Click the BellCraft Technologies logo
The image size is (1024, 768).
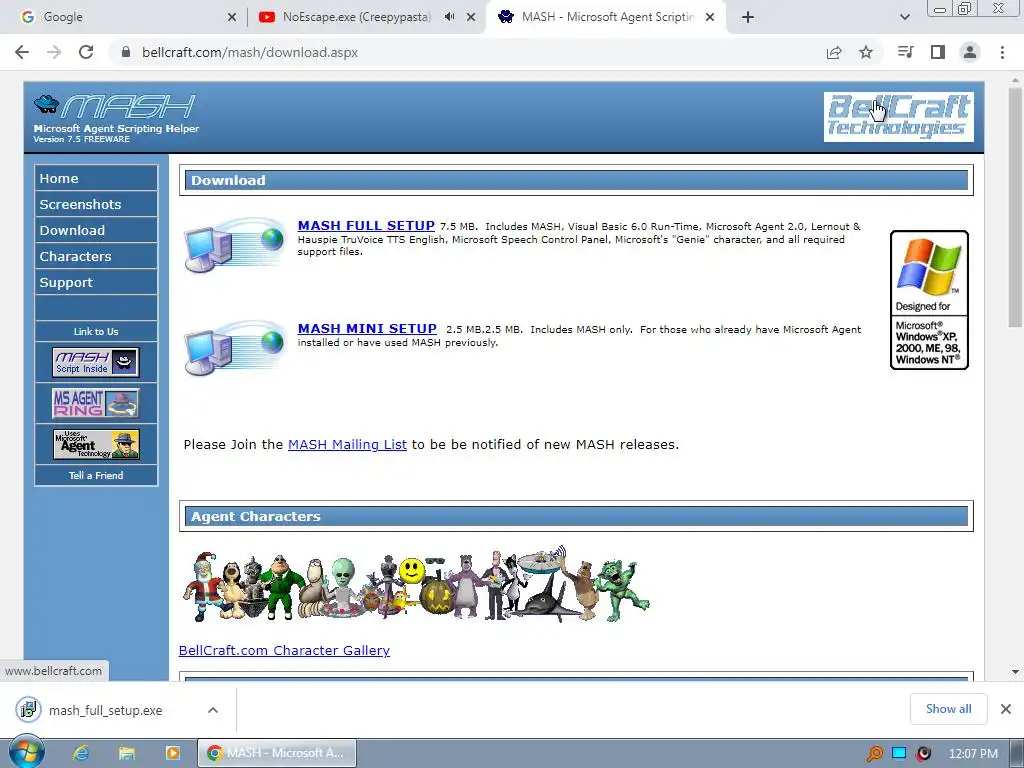coord(899,117)
